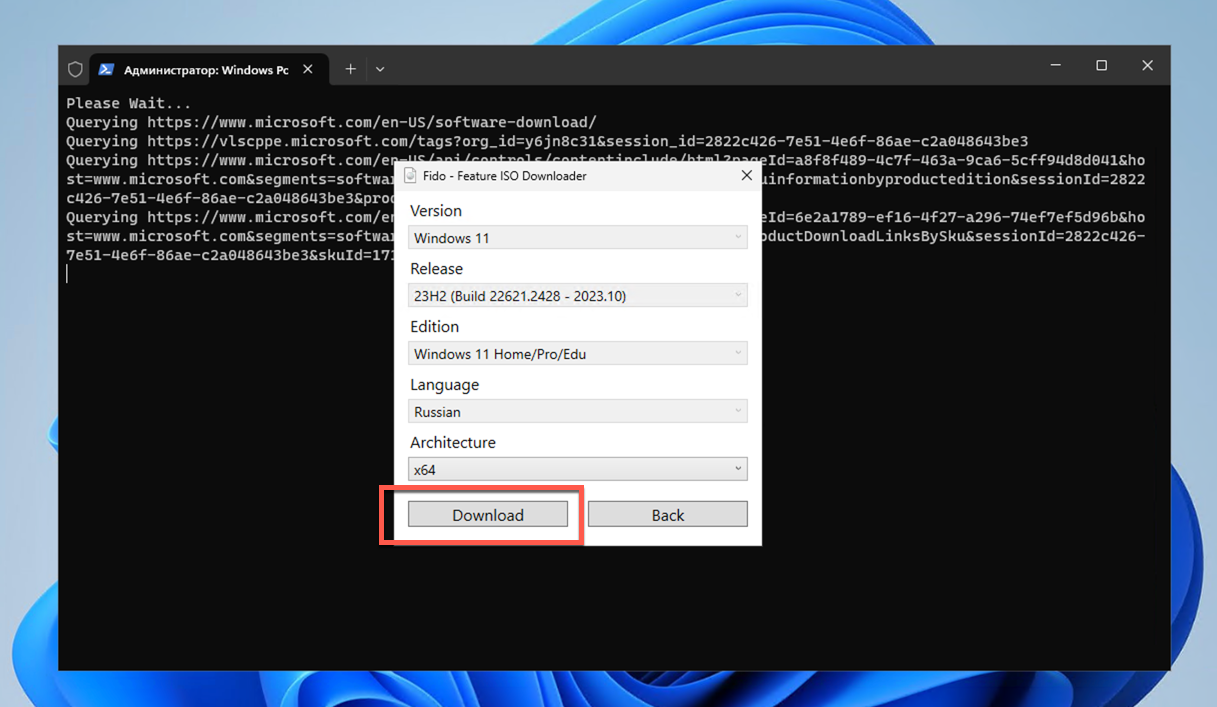
Task: Click the software-download URL line in terminal
Action: (331, 122)
